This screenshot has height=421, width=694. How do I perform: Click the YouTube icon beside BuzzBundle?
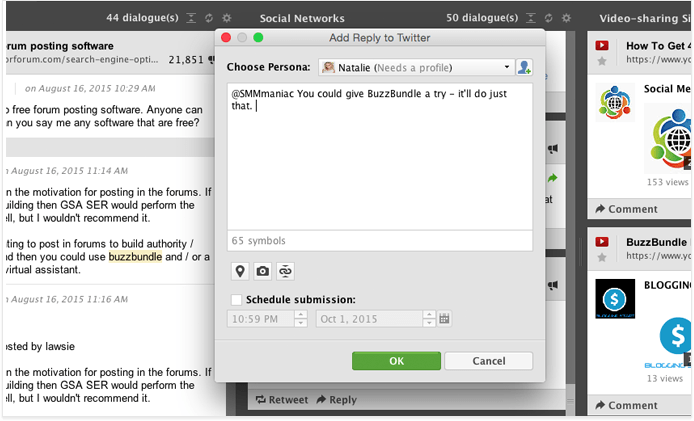[x=602, y=242]
